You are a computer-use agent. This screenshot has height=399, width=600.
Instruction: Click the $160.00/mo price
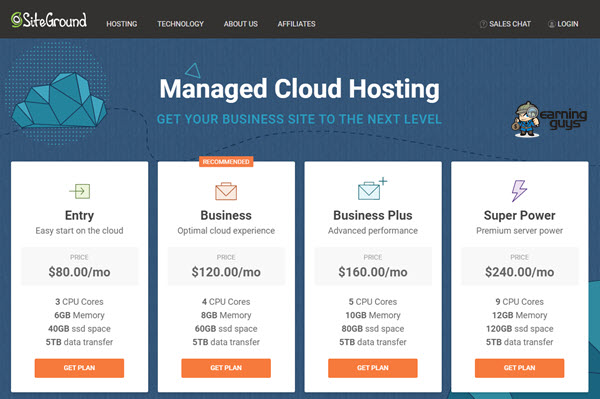[x=373, y=272]
